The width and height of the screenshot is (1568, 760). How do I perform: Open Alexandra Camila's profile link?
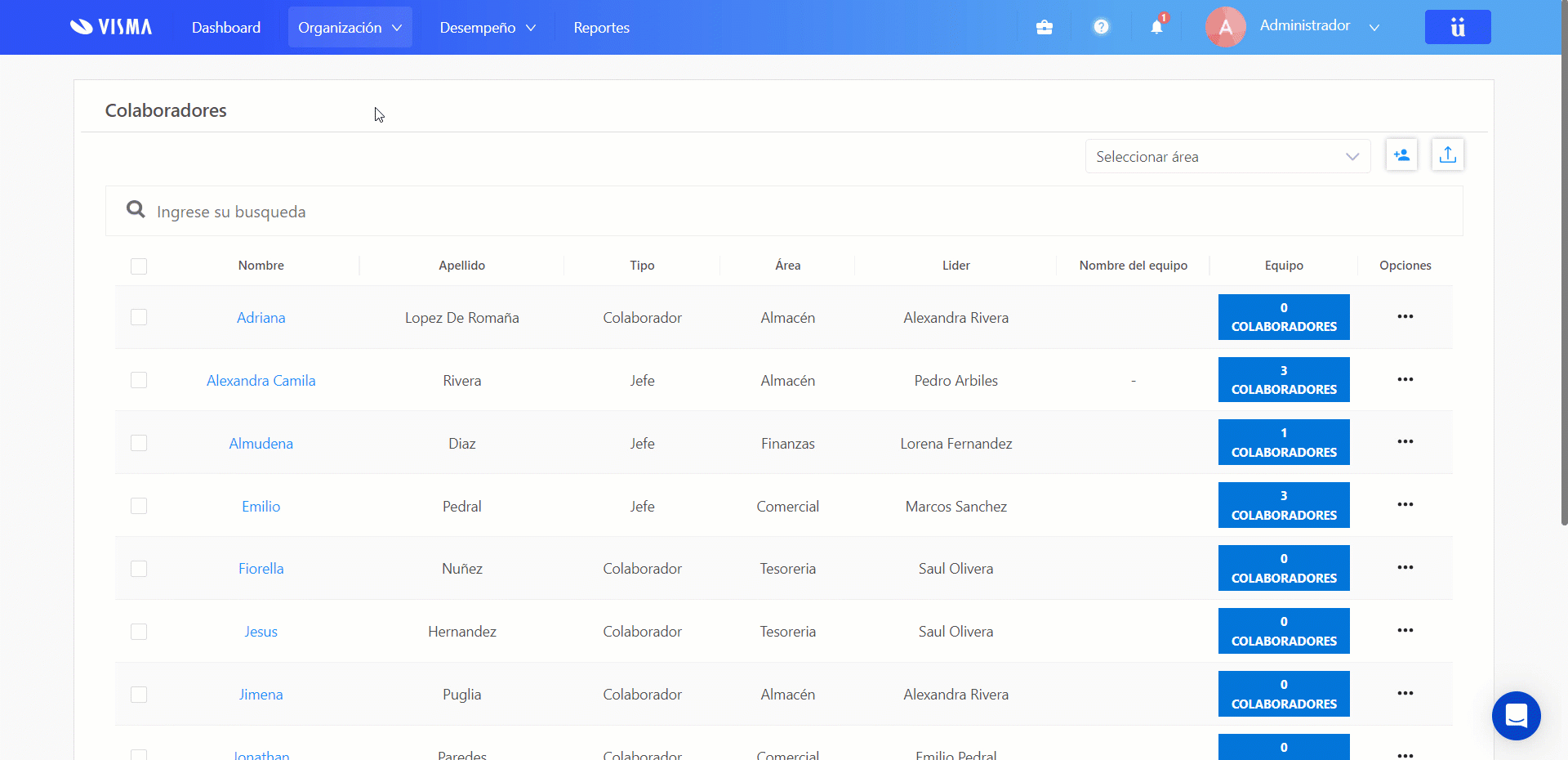pyautogui.click(x=261, y=381)
